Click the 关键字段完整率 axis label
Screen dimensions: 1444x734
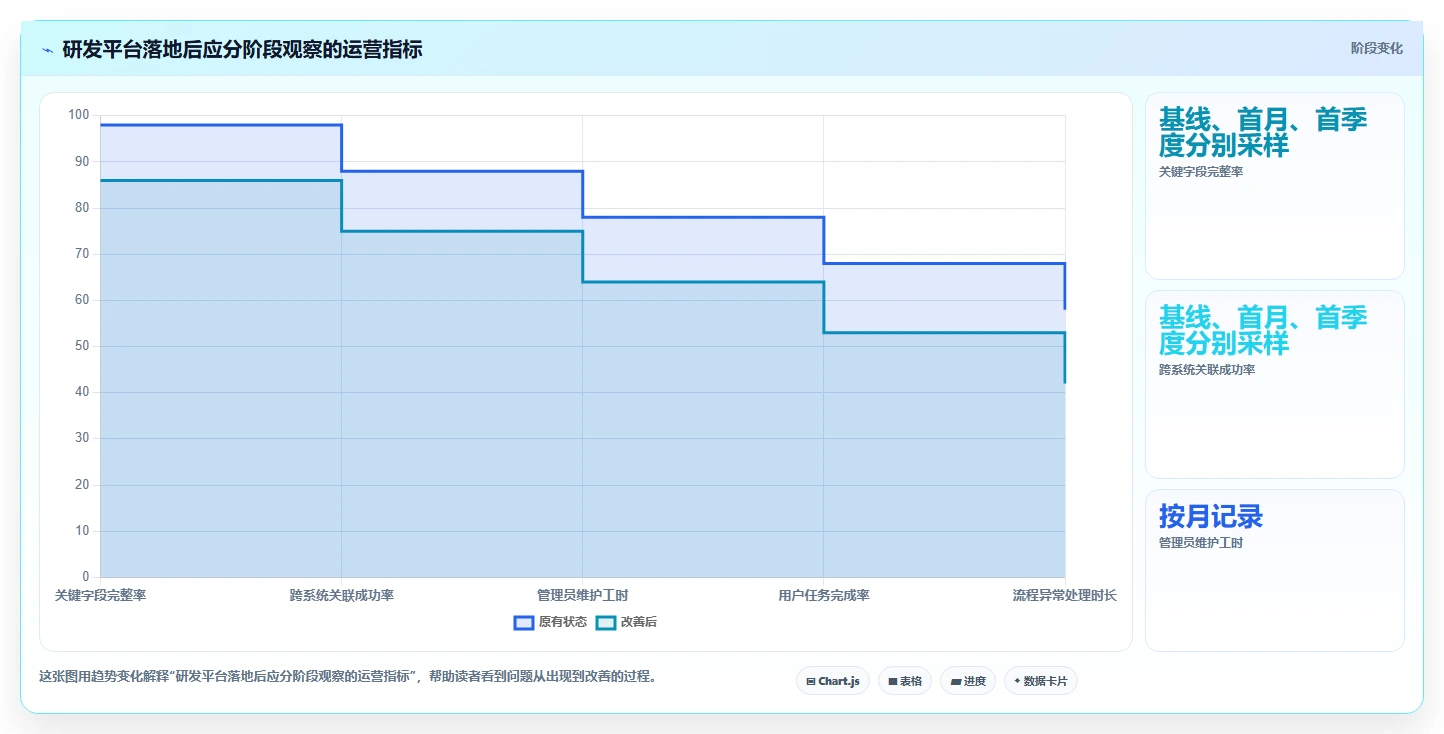[x=101, y=595]
